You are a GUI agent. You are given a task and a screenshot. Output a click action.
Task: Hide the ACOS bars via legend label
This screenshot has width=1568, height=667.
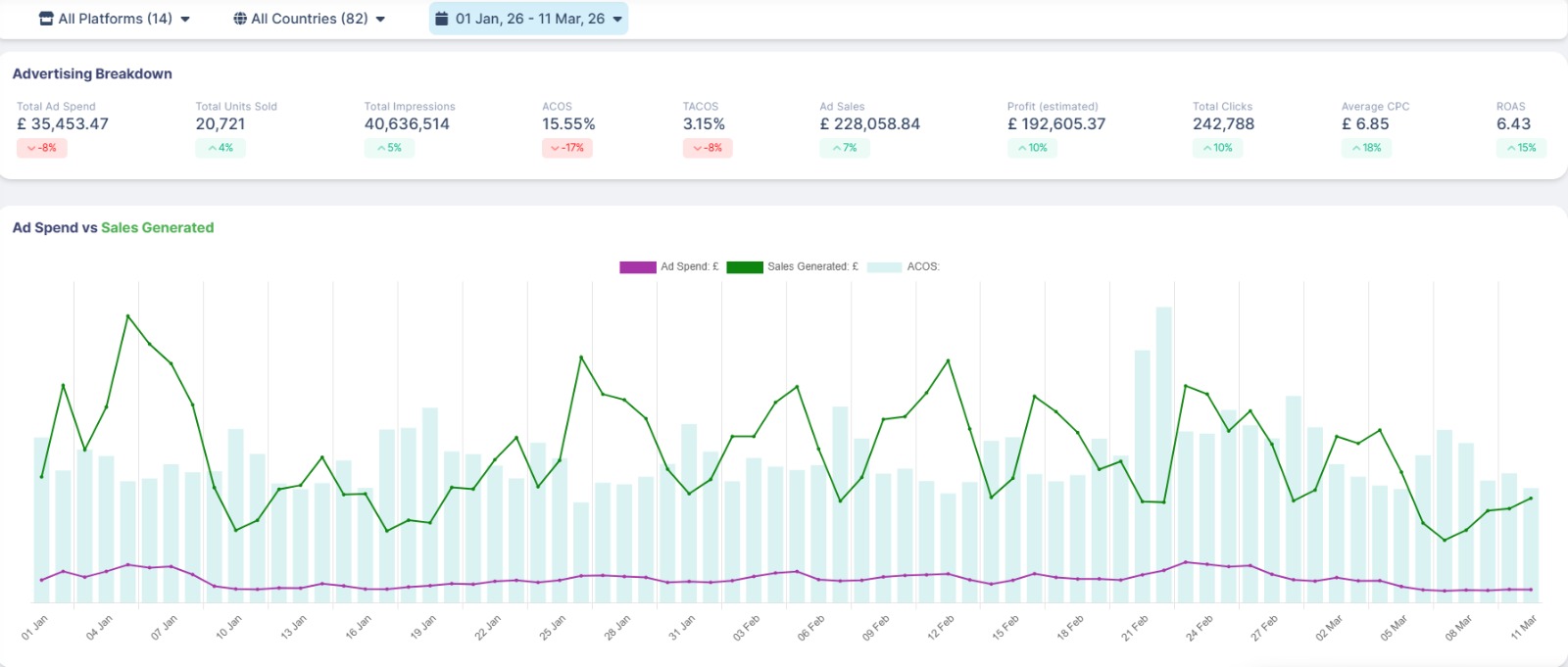[922, 266]
